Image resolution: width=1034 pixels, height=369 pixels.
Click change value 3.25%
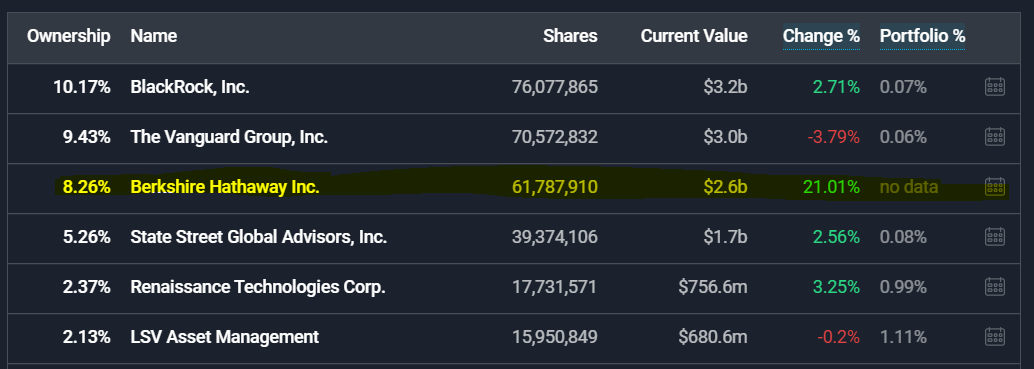[x=836, y=287]
